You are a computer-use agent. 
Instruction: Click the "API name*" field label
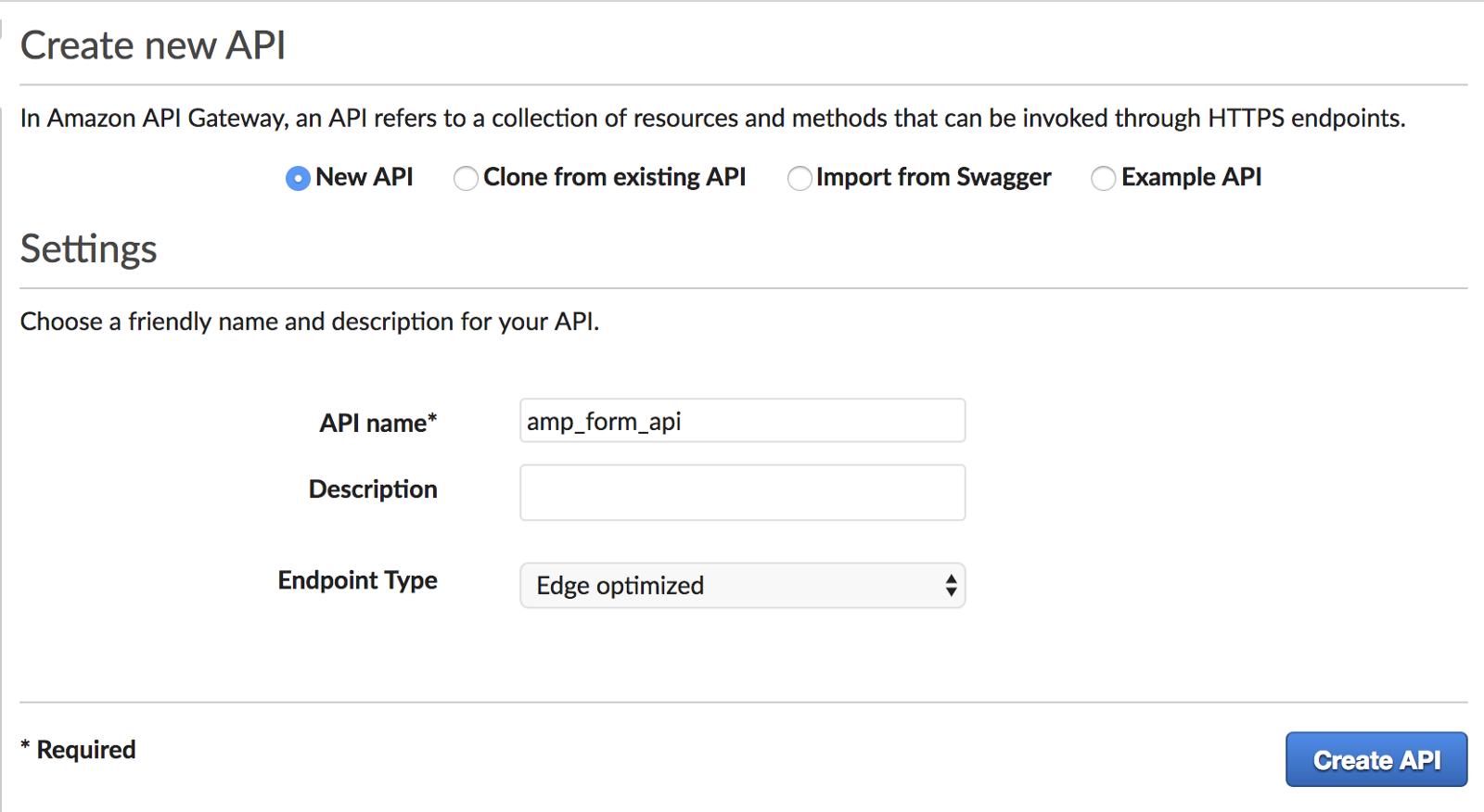pos(378,424)
